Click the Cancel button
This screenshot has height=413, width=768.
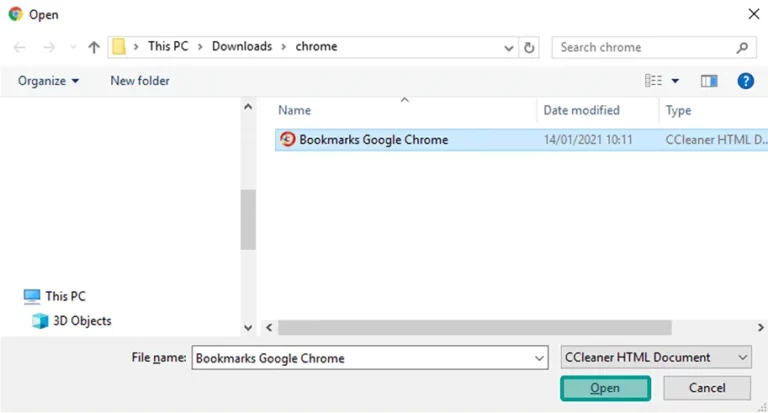click(x=707, y=388)
